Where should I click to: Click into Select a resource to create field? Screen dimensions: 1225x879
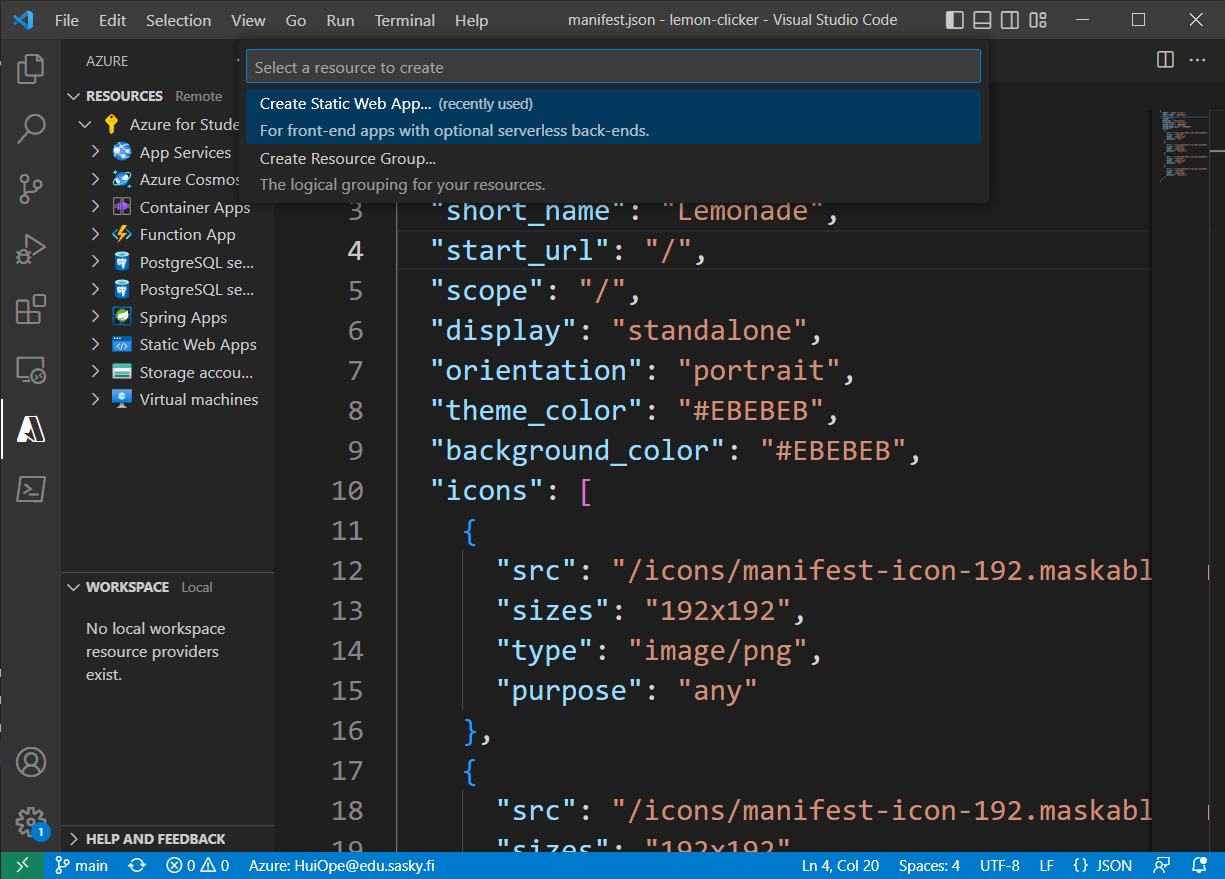pos(613,67)
